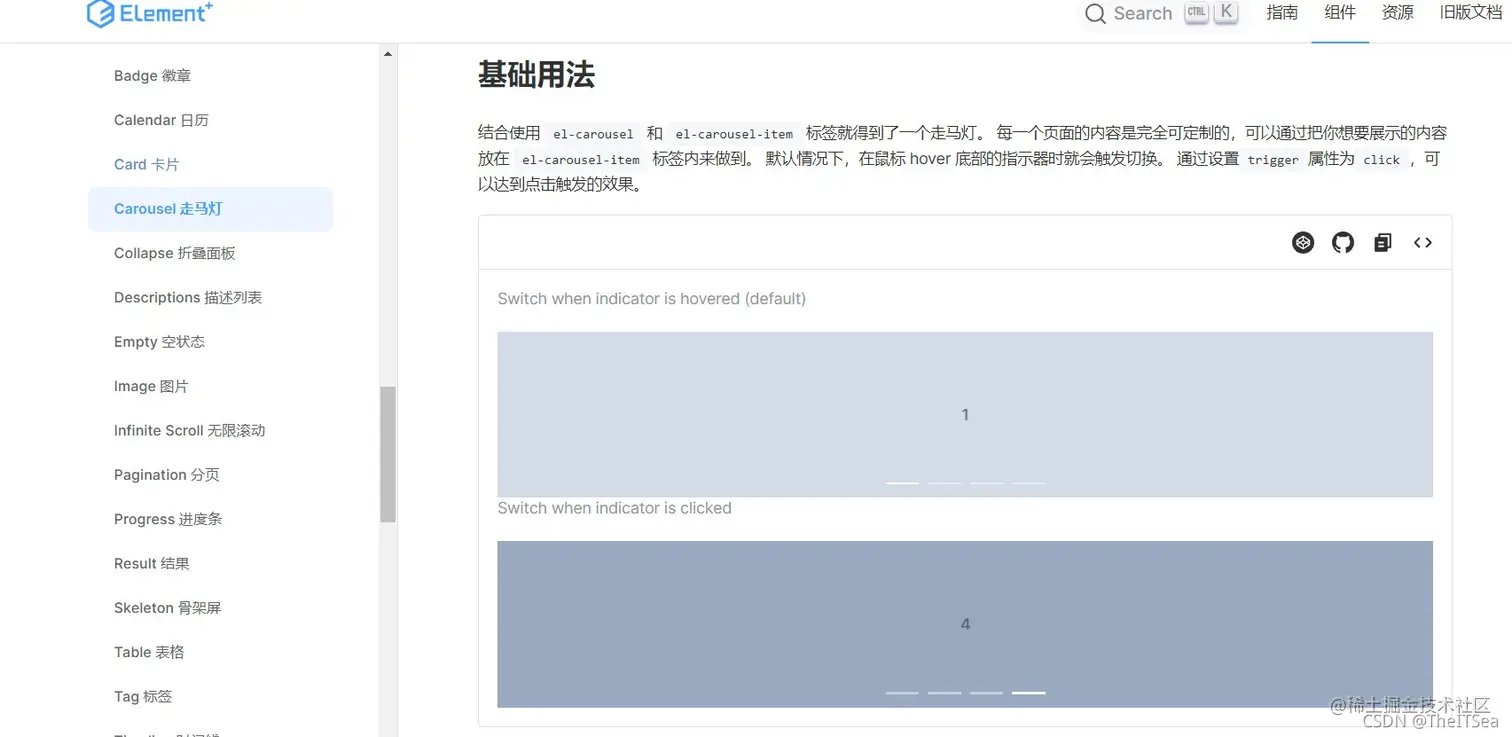Open Infinite Scroll 无限滚动 docs
The image size is (1512, 737).
(189, 430)
